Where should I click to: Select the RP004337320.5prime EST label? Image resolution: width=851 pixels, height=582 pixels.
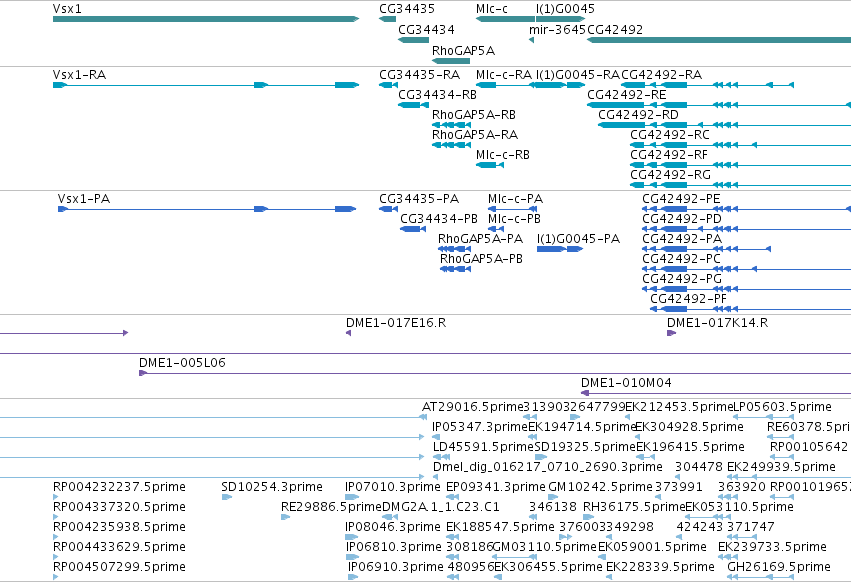119,507
